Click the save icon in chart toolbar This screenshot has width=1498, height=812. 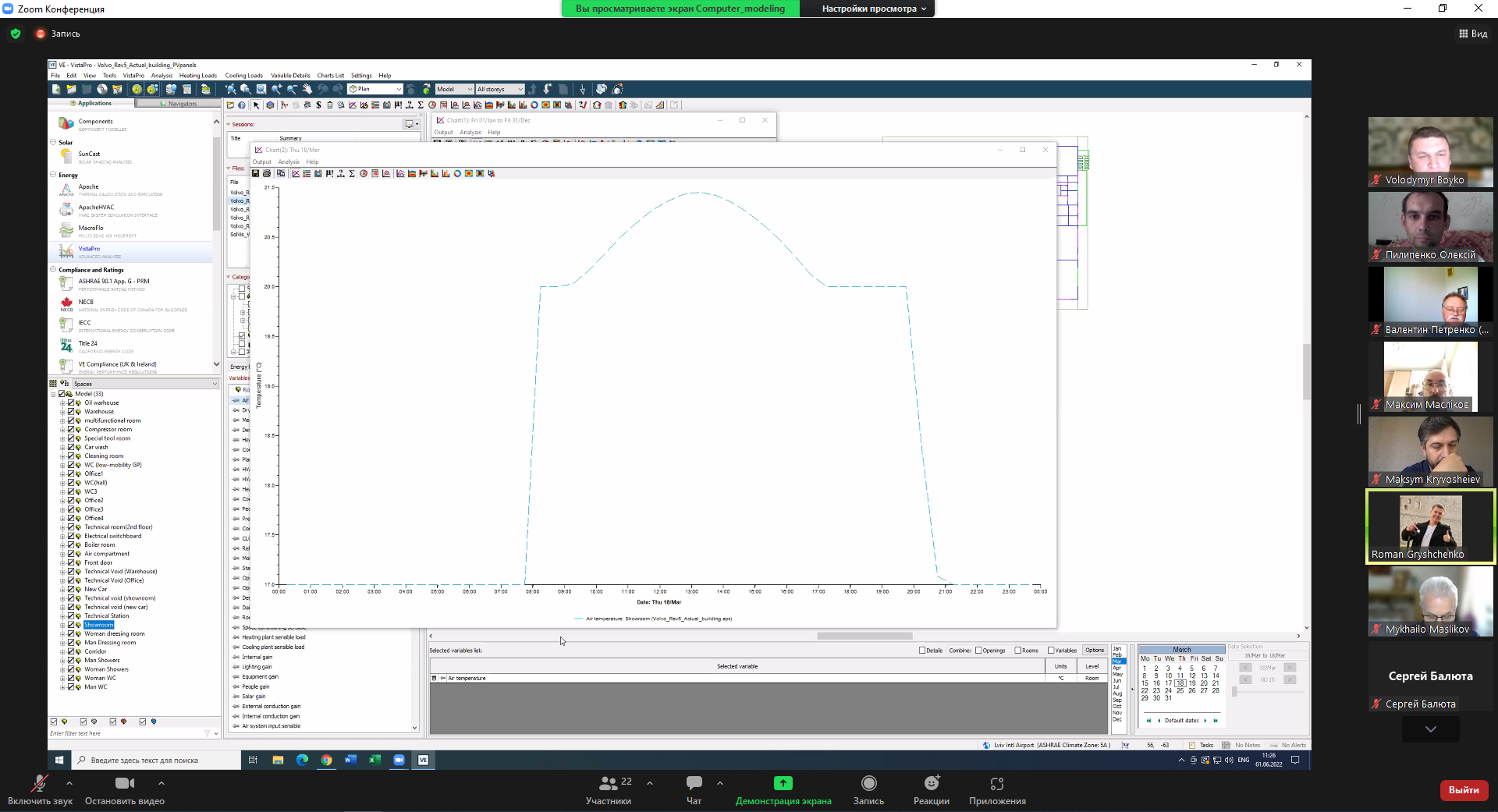coord(255,173)
